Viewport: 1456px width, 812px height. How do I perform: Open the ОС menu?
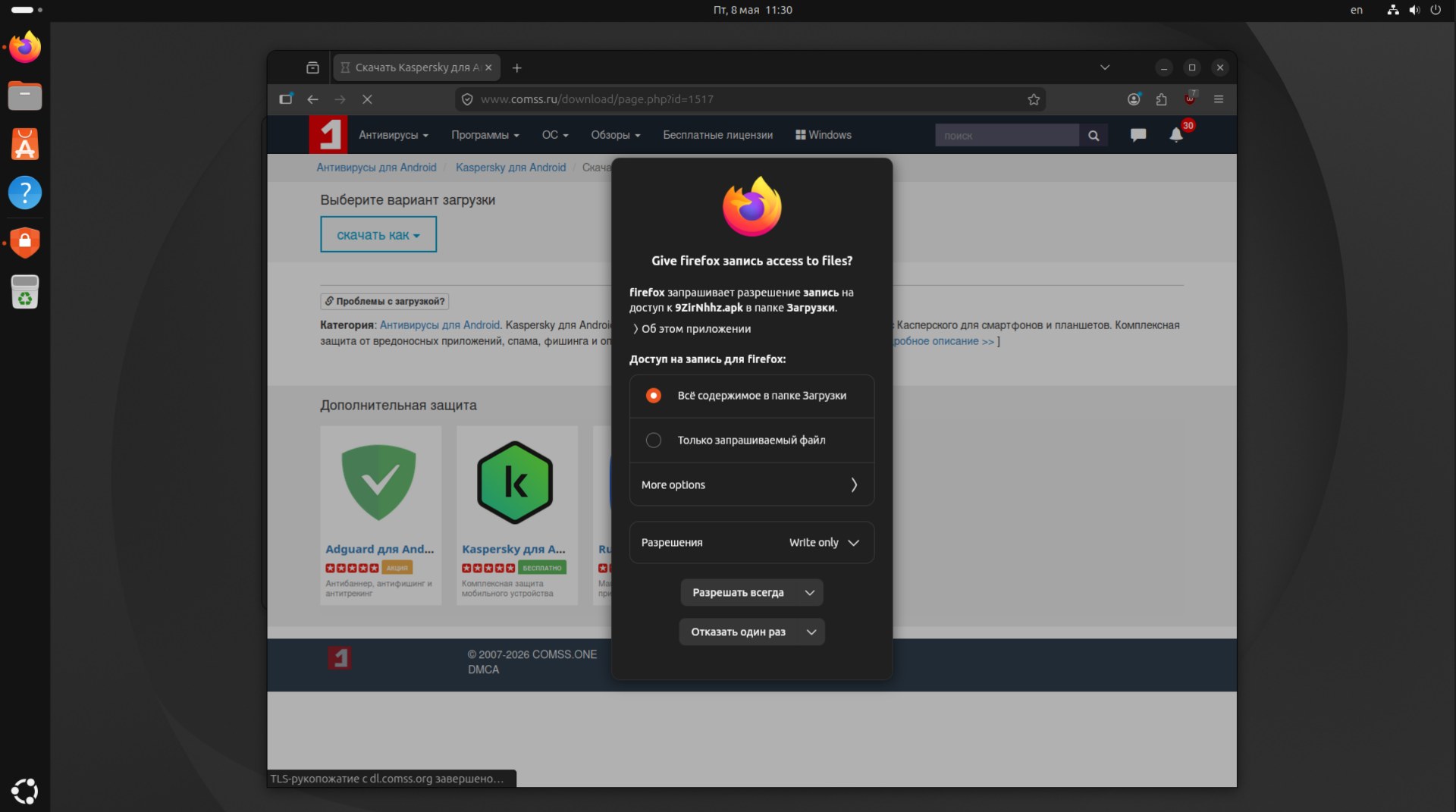point(555,135)
